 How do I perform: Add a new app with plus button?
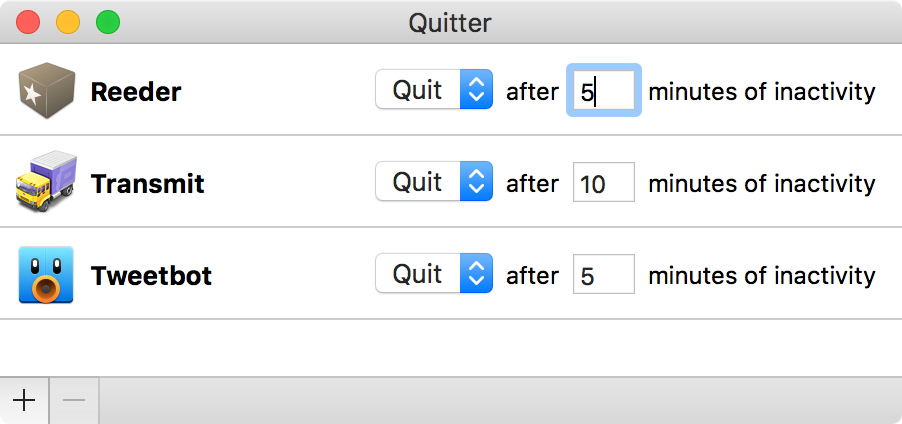(x=24, y=400)
